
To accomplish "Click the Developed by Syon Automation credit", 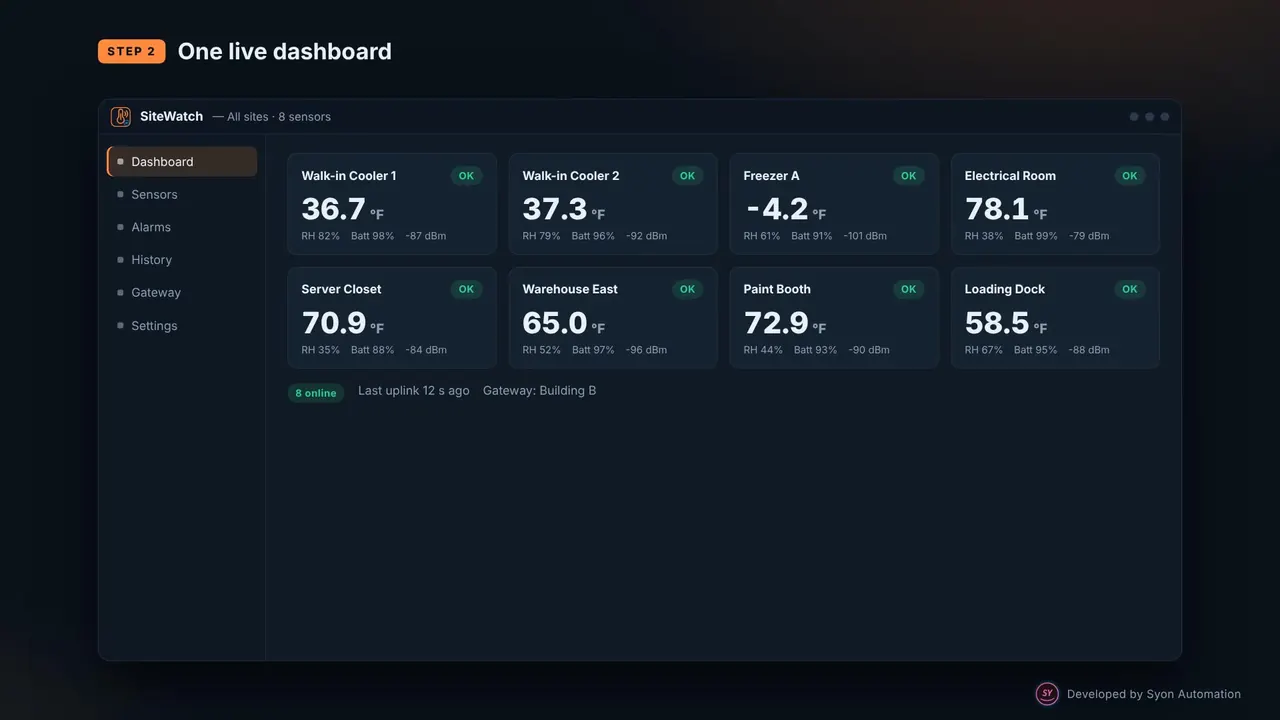I will tap(1154, 694).
